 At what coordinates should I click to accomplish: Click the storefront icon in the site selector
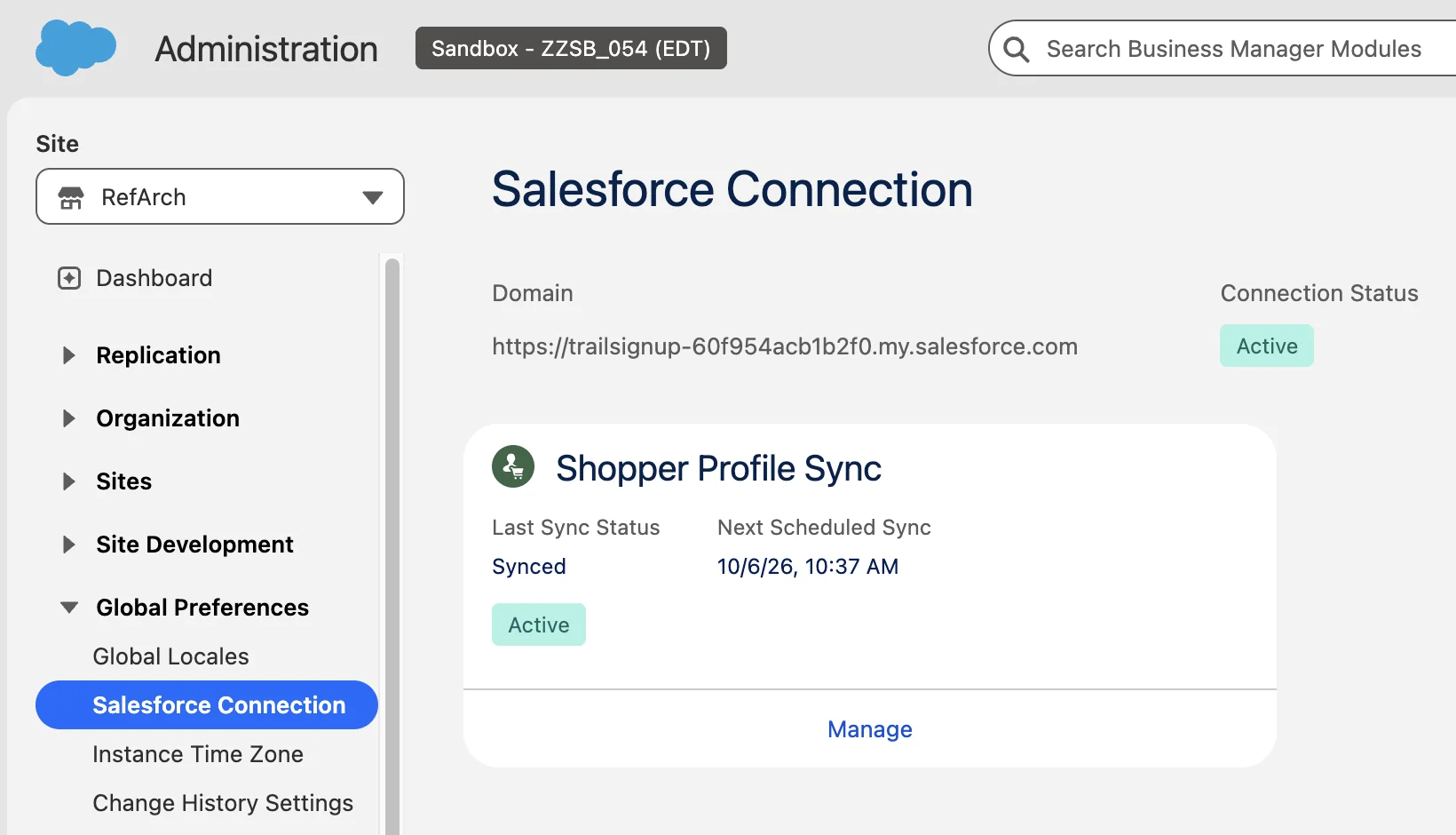(x=71, y=197)
